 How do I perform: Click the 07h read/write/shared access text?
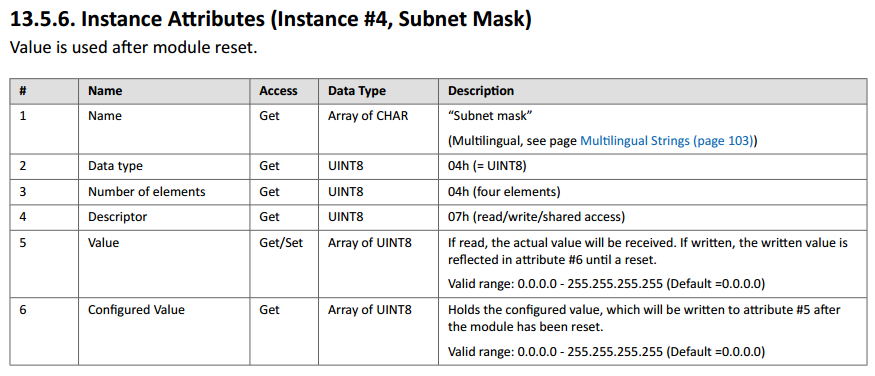click(536, 217)
